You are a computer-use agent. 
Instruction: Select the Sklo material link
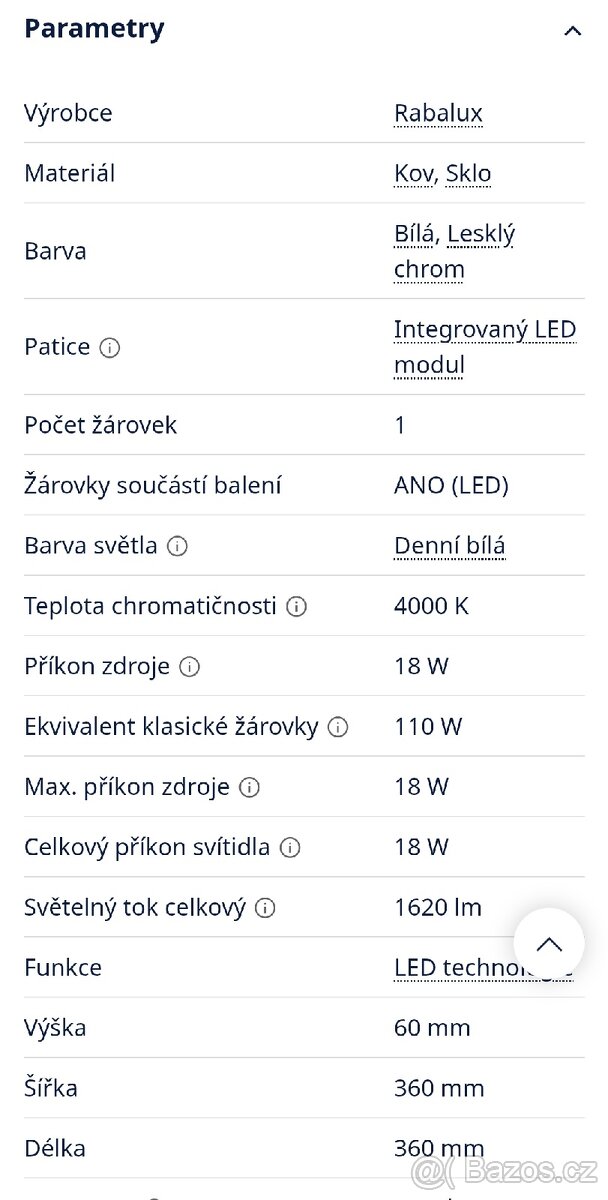coord(467,173)
